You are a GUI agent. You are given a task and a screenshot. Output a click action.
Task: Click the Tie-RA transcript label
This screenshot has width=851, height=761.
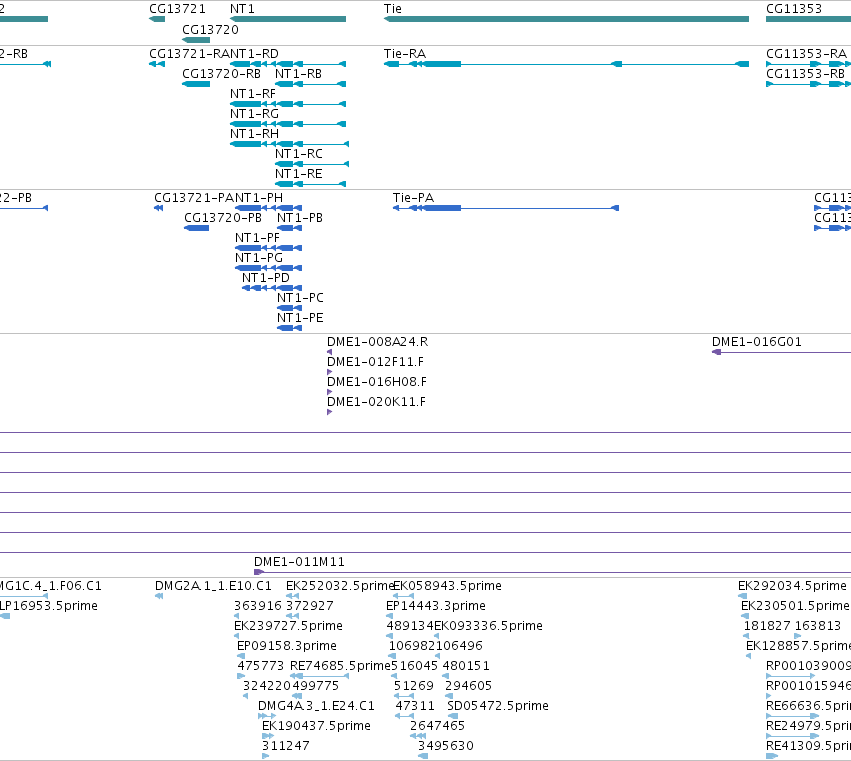coord(405,54)
